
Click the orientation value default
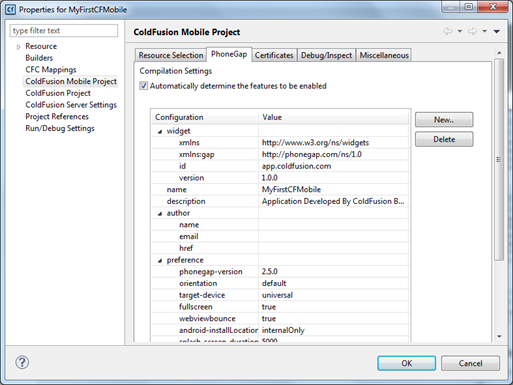coord(274,283)
